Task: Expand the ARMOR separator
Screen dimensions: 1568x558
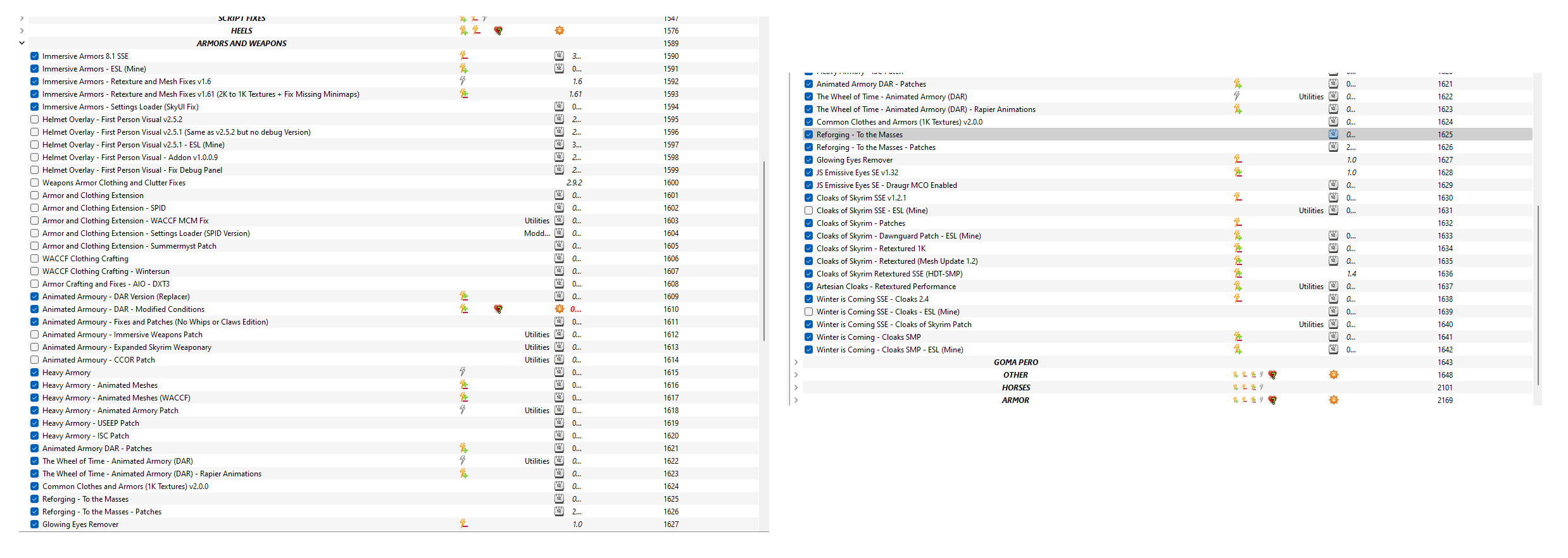Action: pyautogui.click(x=796, y=400)
